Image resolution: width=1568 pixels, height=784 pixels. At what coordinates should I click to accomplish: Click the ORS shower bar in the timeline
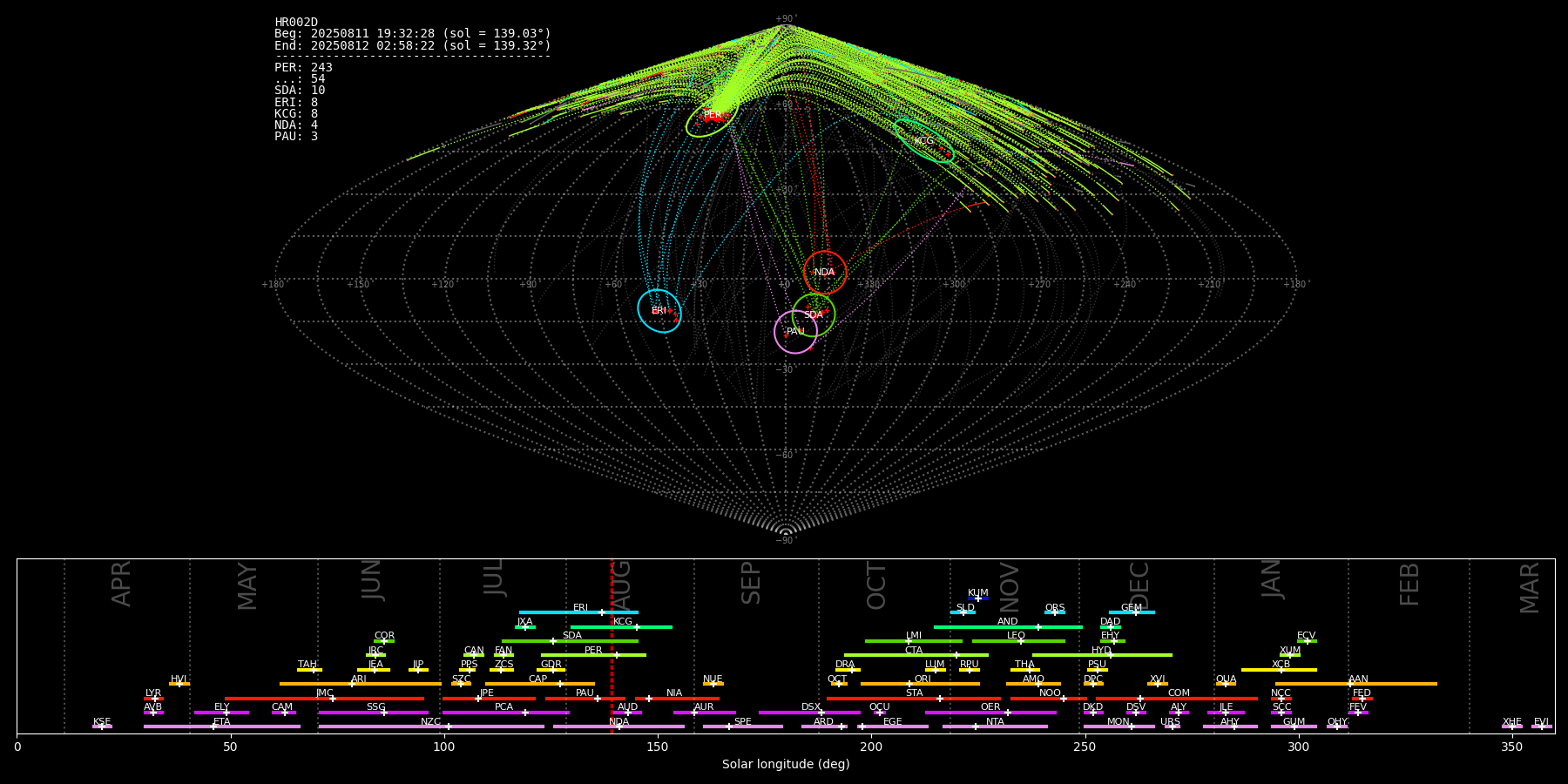coord(1055,612)
